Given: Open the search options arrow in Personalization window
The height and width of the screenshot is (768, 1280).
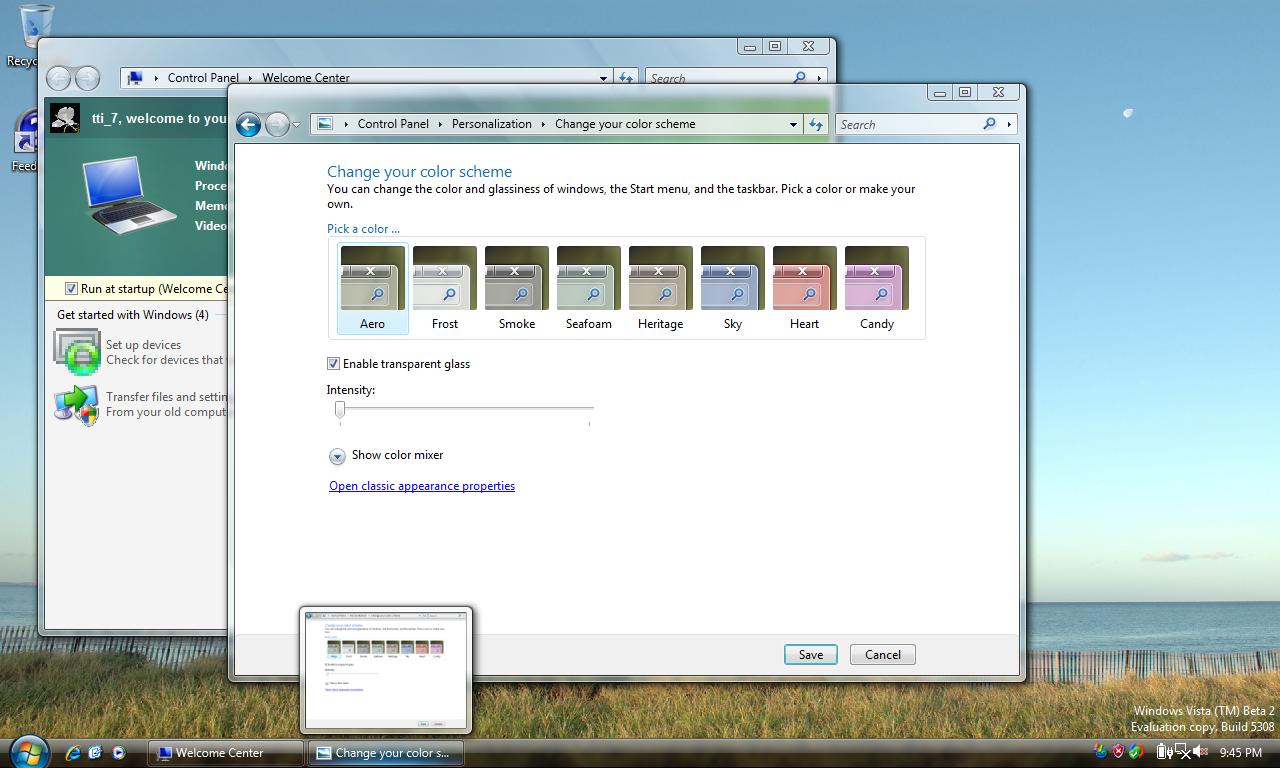Looking at the screenshot, I should [x=1008, y=124].
